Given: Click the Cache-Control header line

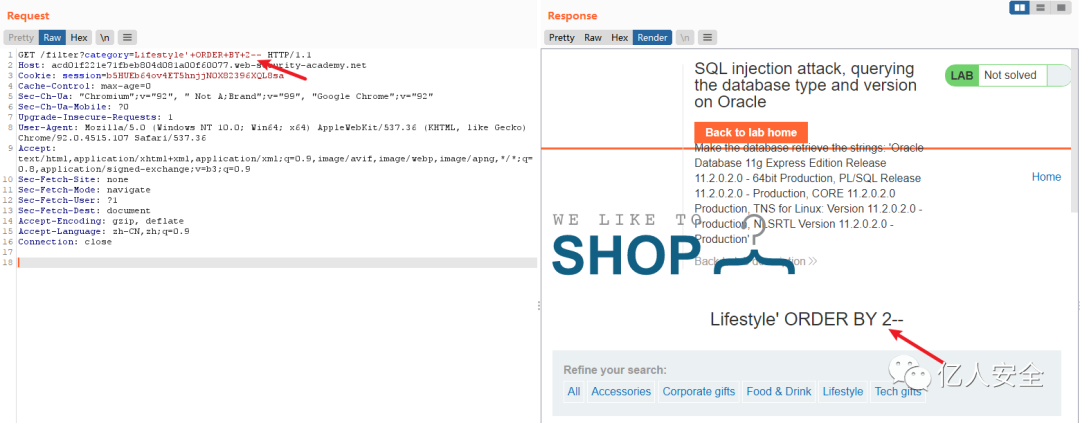Looking at the screenshot, I should click(84, 86).
